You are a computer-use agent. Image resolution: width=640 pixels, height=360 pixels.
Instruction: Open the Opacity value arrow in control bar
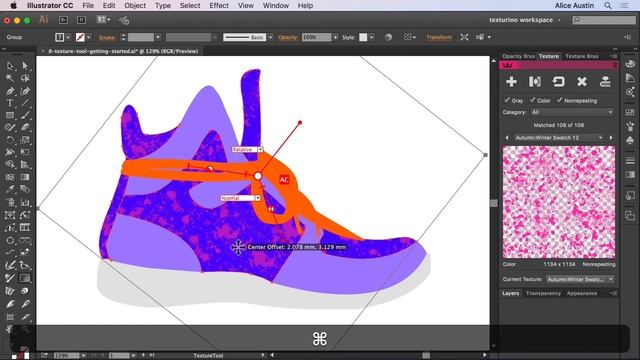tap(336, 37)
